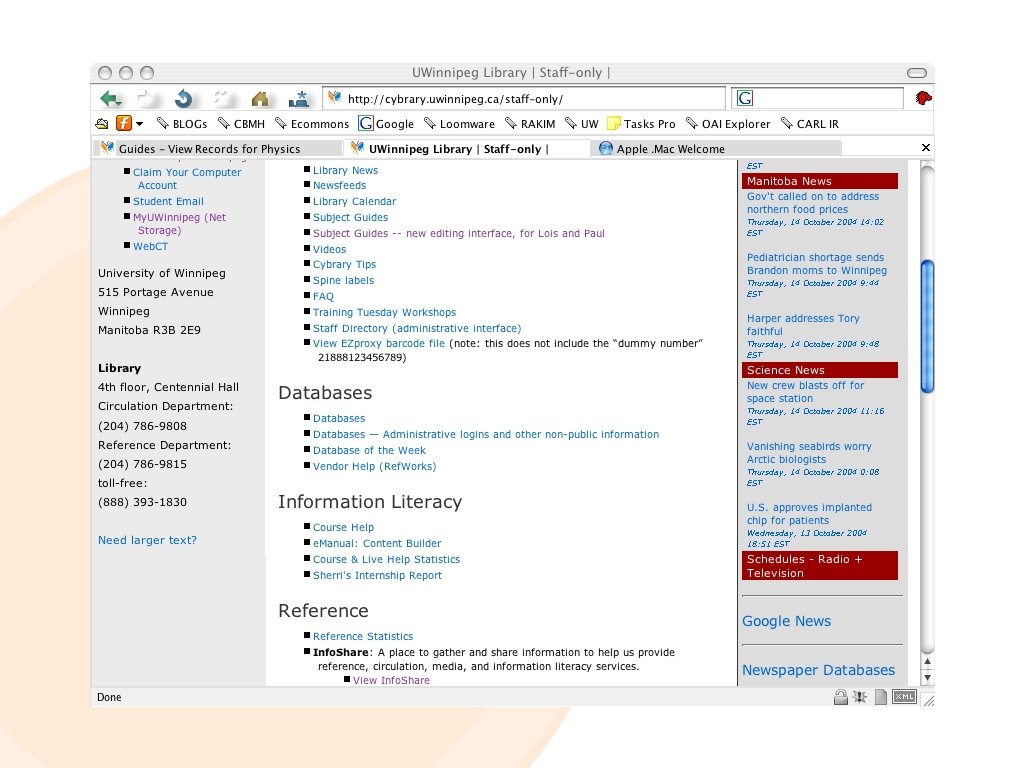This screenshot has height=768, width=1024.
Task: Open the Cybrary Tips link
Action: point(344,264)
